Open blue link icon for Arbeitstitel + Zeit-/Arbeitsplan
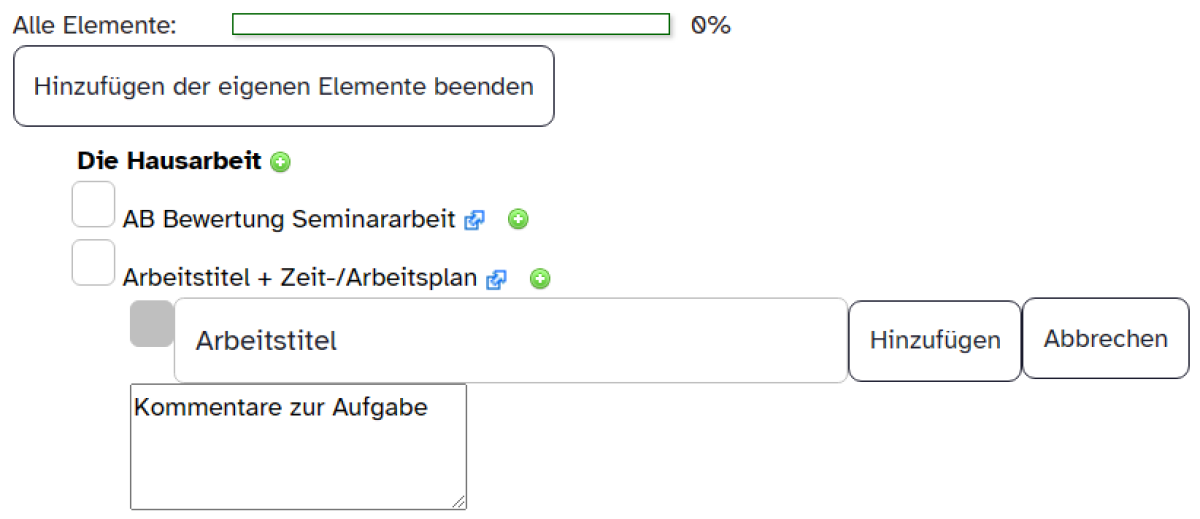1200x519 pixels. [x=496, y=280]
